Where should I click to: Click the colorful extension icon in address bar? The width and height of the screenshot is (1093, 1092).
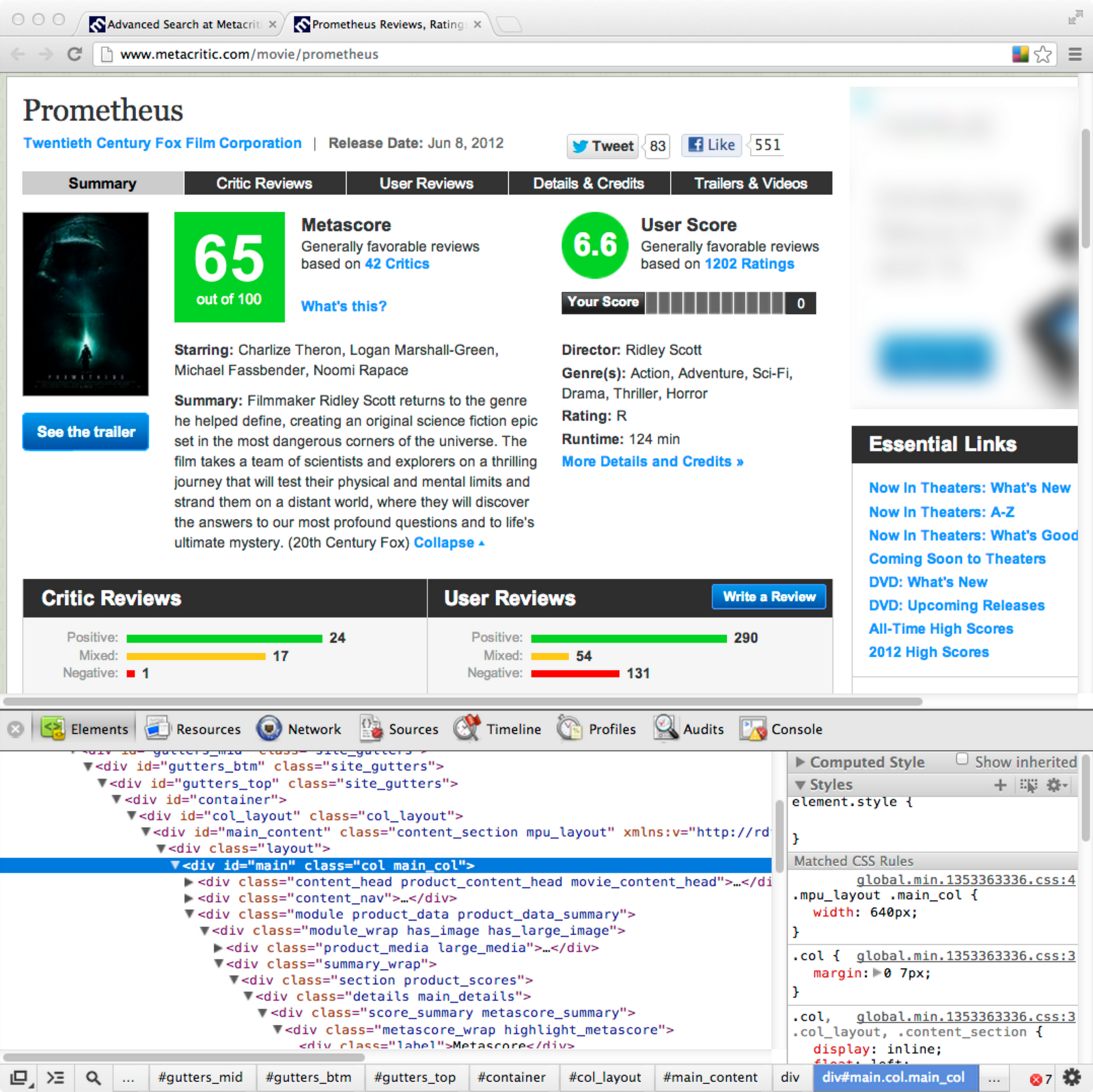click(1021, 54)
